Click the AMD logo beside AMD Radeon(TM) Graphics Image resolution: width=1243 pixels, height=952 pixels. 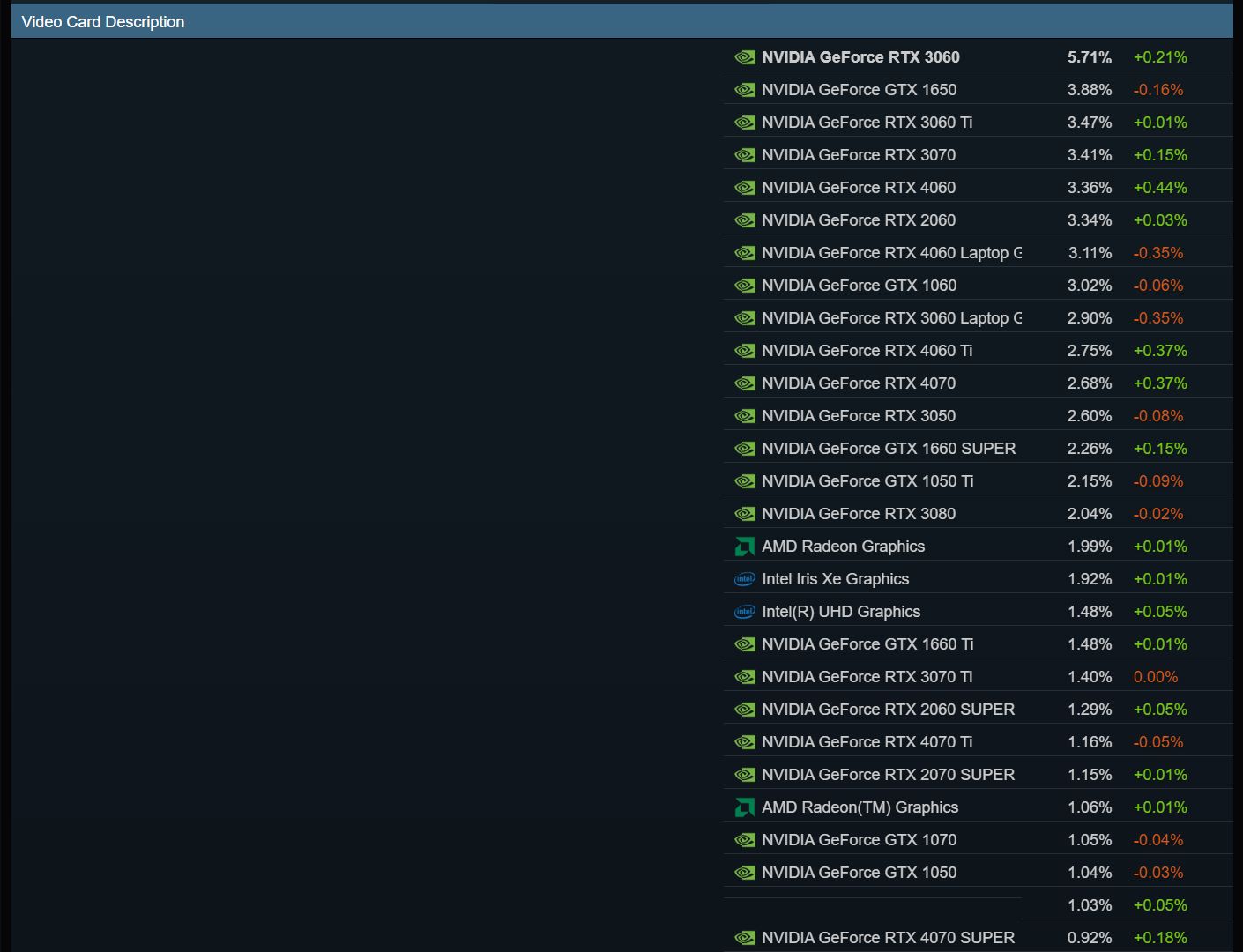click(745, 807)
